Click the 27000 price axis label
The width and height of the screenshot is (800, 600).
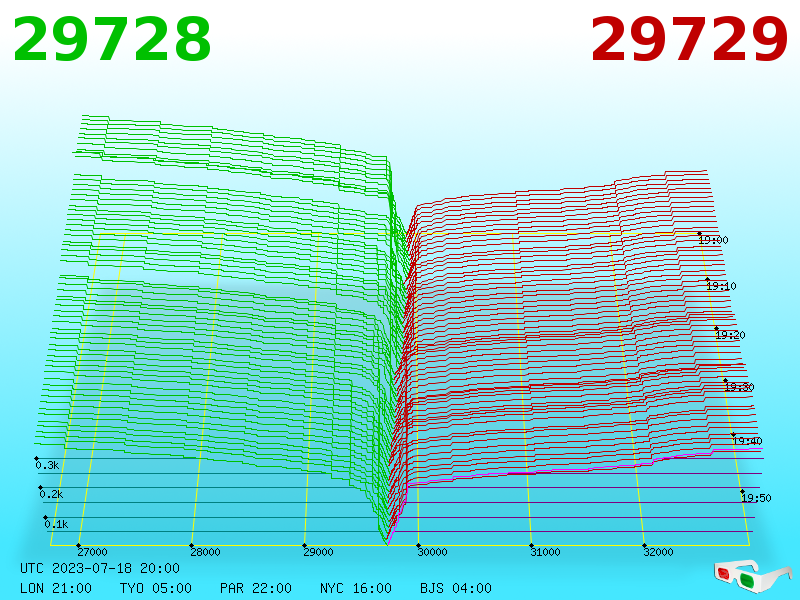92,552
